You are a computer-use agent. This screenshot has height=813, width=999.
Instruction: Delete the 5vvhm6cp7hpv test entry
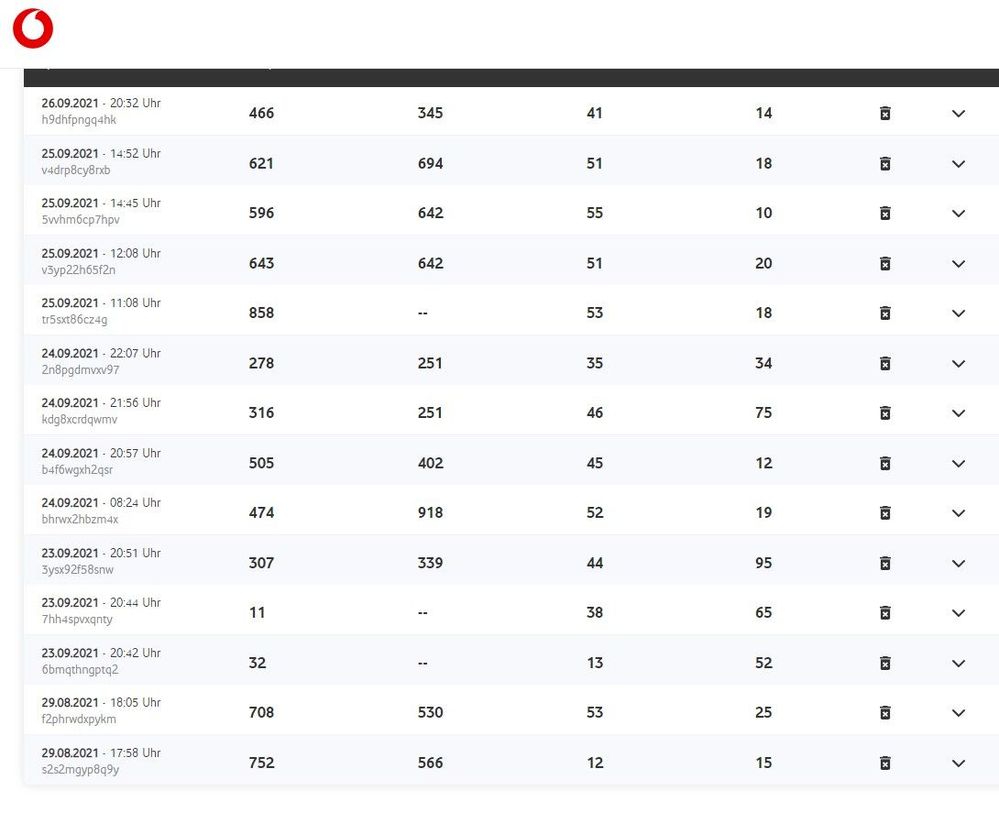pyautogui.click(x=885, y=213)
